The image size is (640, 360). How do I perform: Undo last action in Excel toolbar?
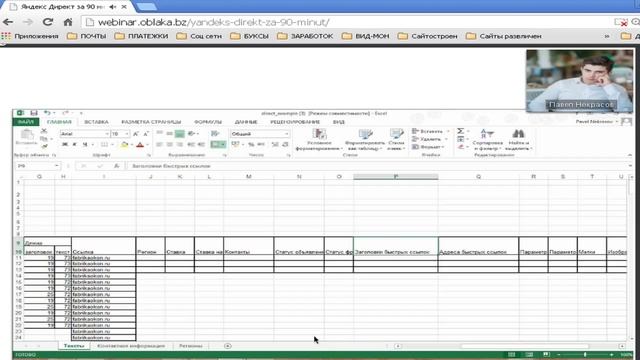point(47,113)
